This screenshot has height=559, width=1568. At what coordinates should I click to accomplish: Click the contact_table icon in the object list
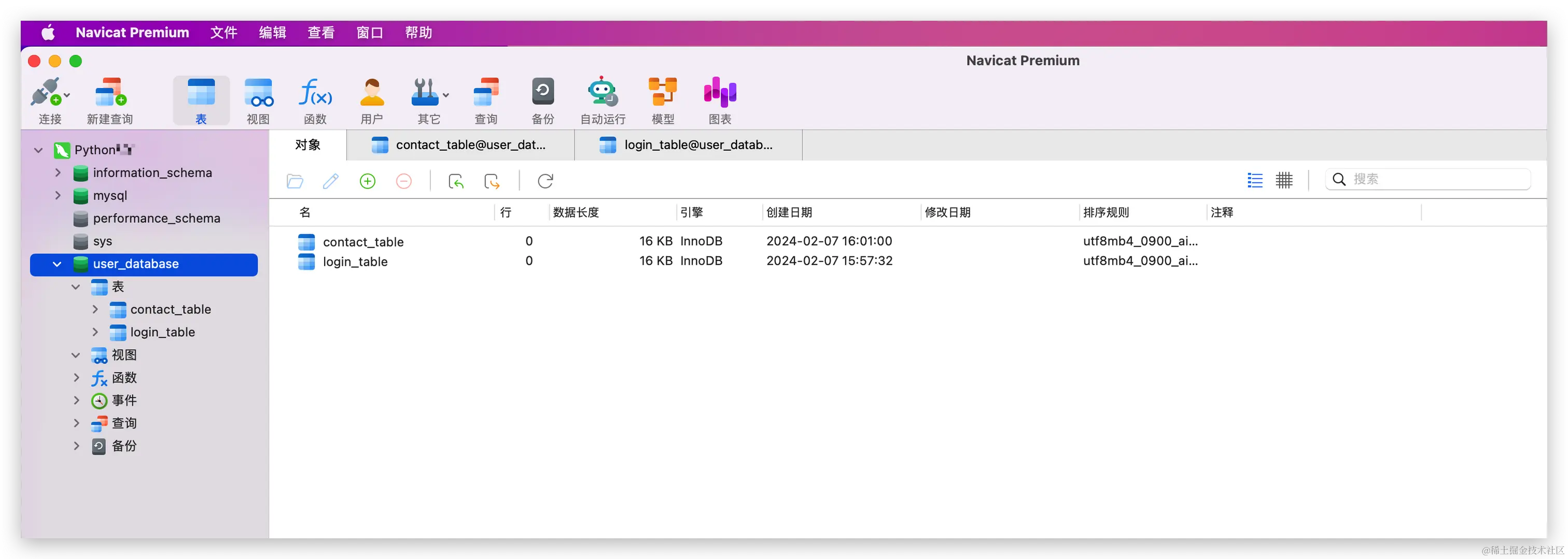click(x=307, y=242)
